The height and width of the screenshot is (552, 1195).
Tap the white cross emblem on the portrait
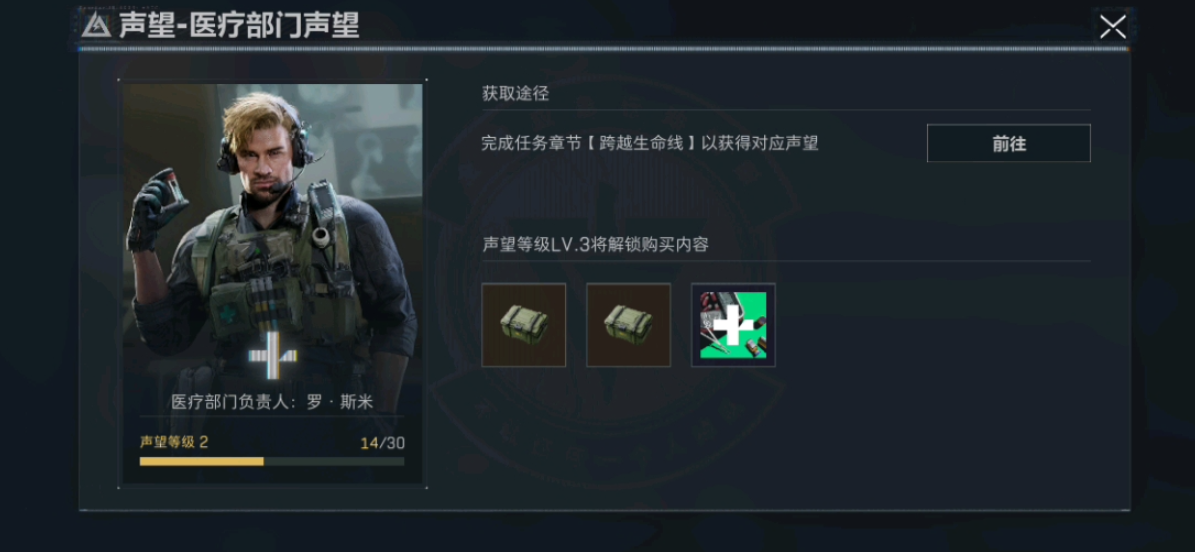coord(272,355)
